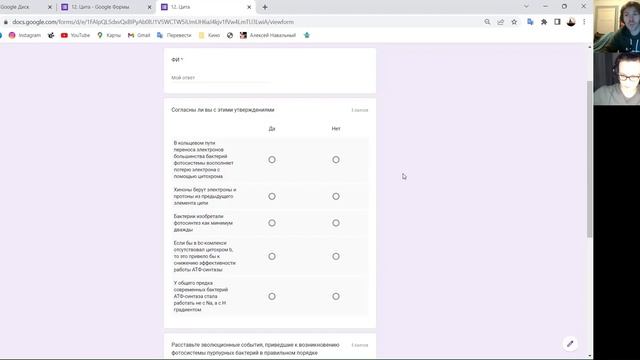Open a new browser tab with plus
The image size is (640, 360).
click(265, 7)
